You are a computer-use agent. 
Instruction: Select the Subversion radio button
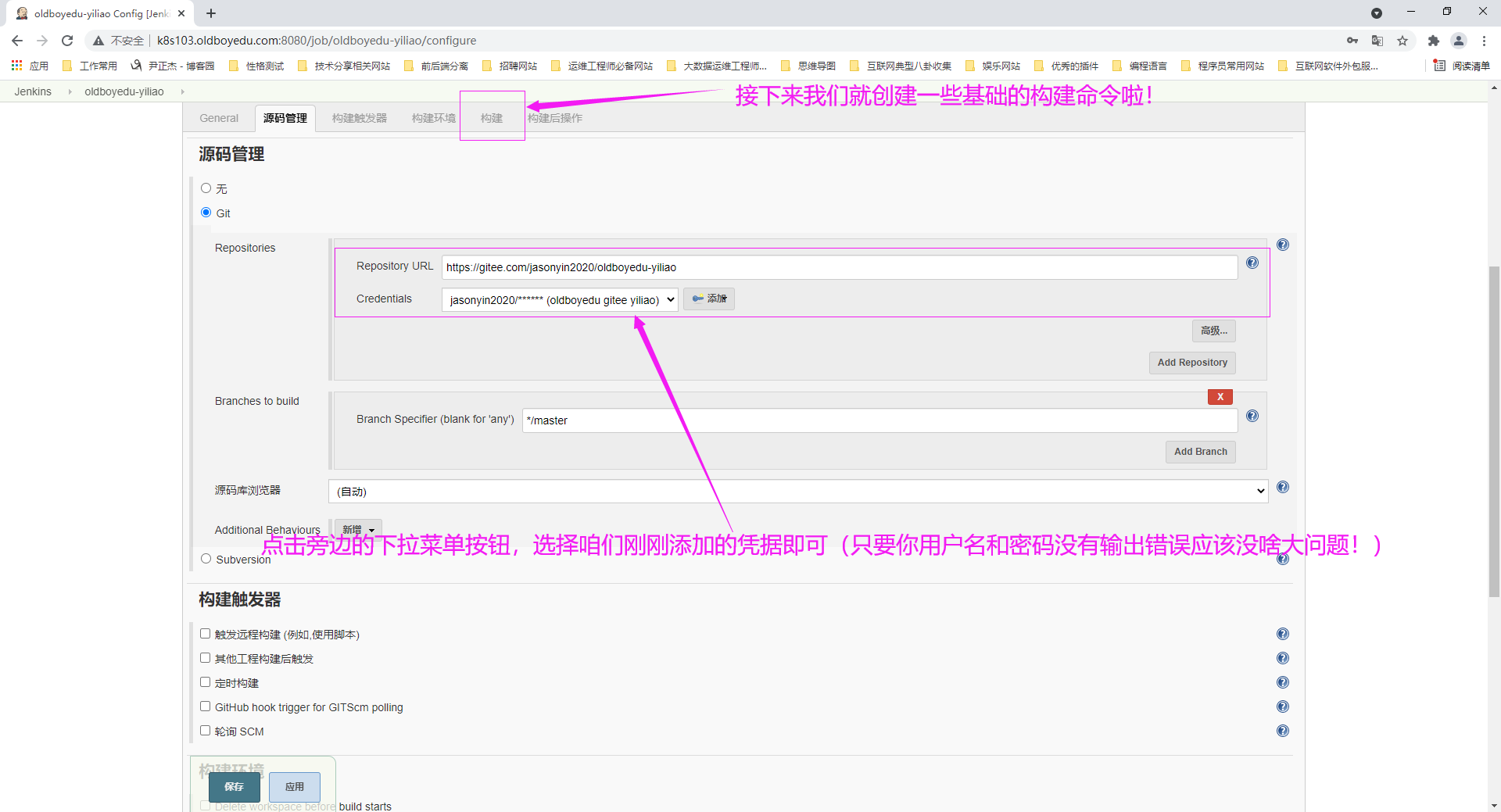point(206,559)
